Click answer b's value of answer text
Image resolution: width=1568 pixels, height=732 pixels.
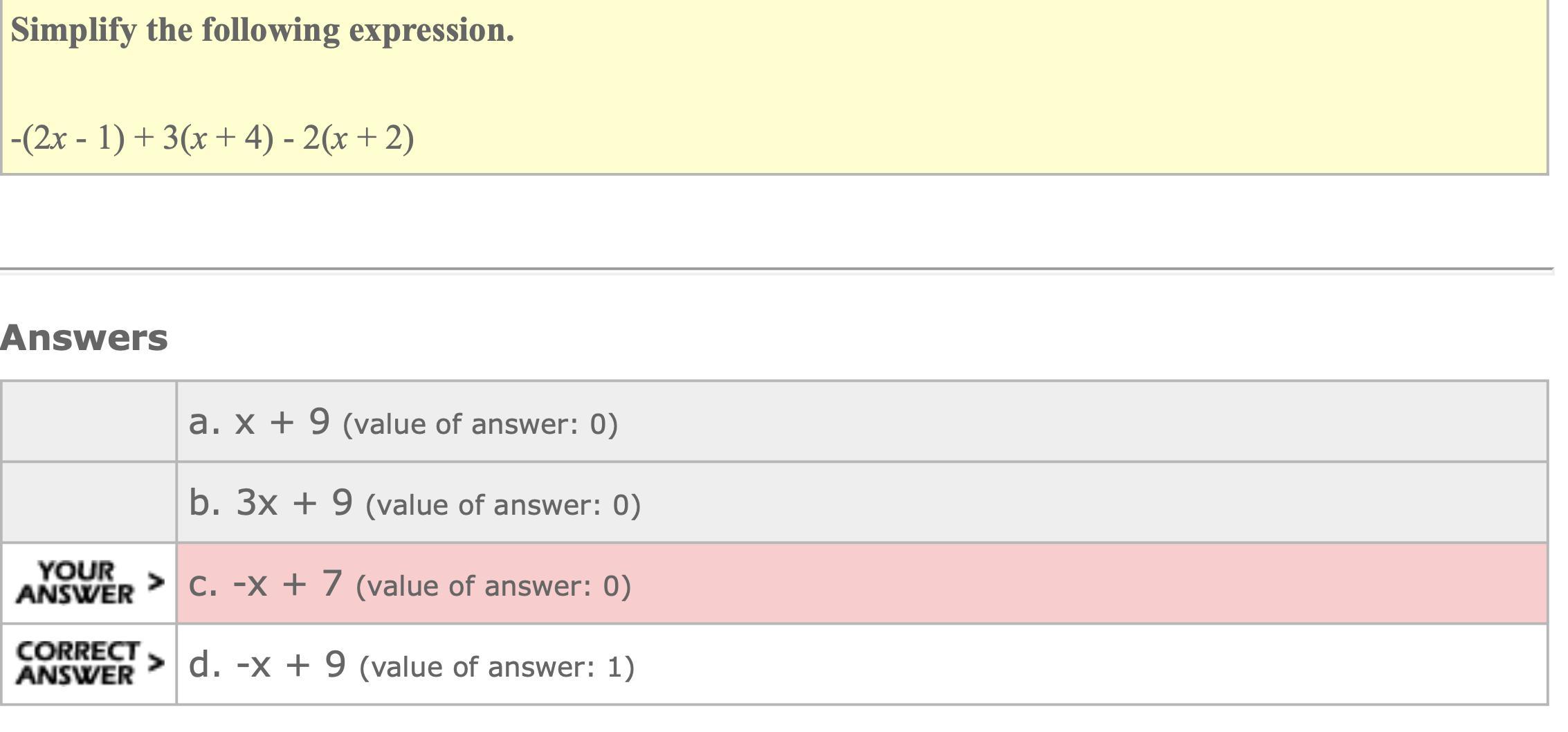pyautogui.click(x=503, y=505)
